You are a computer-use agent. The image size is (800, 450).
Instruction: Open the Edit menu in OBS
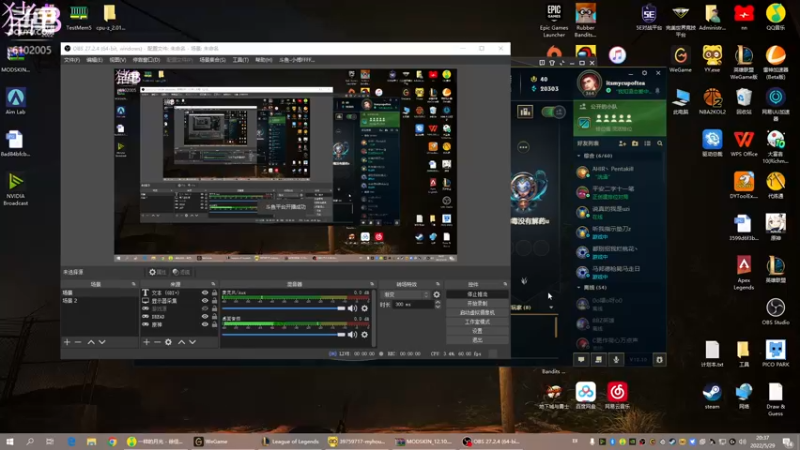[94, 60]
